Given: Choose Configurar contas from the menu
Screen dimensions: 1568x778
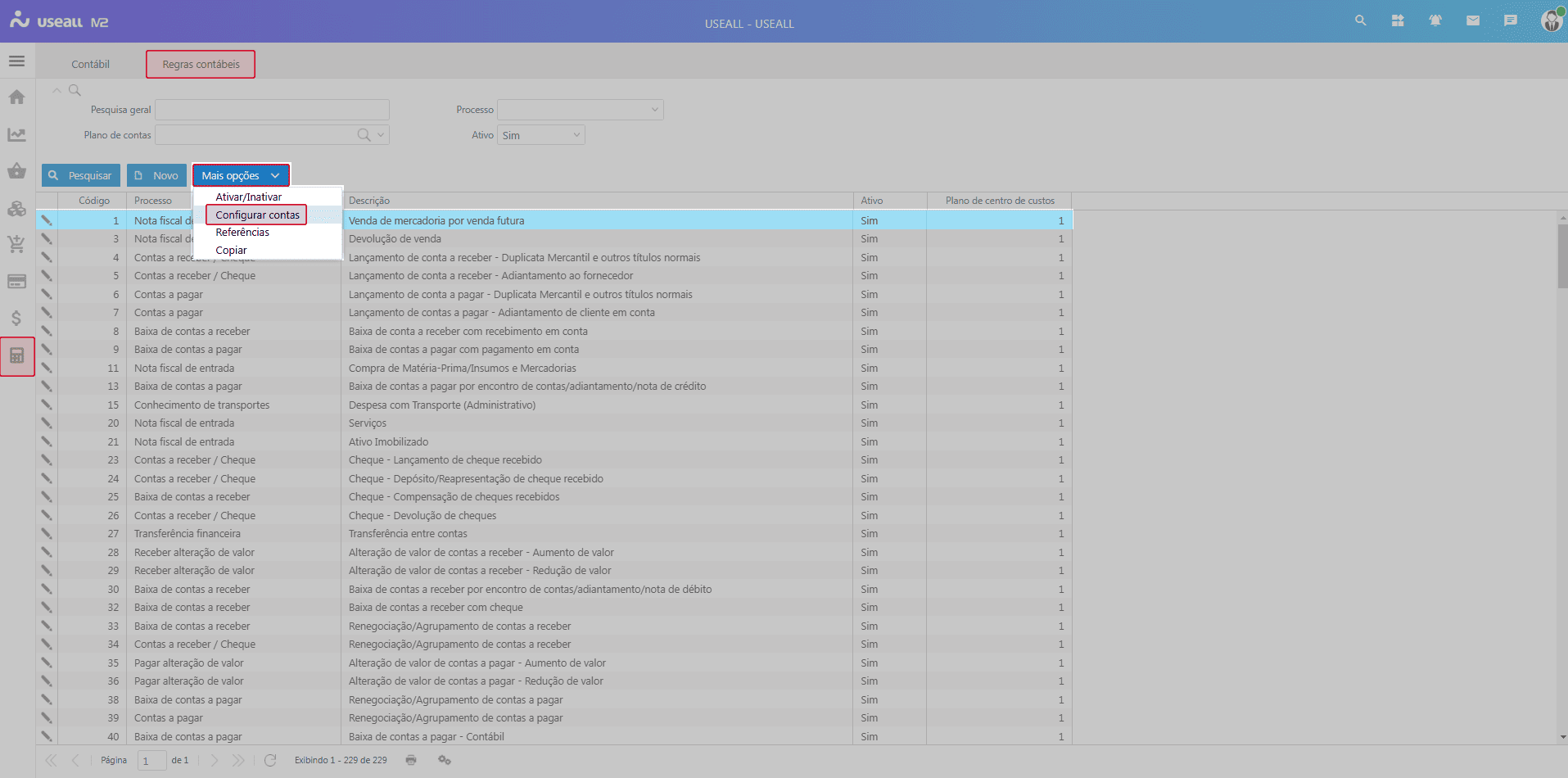Looking at the screenshot, I should 255,215.
